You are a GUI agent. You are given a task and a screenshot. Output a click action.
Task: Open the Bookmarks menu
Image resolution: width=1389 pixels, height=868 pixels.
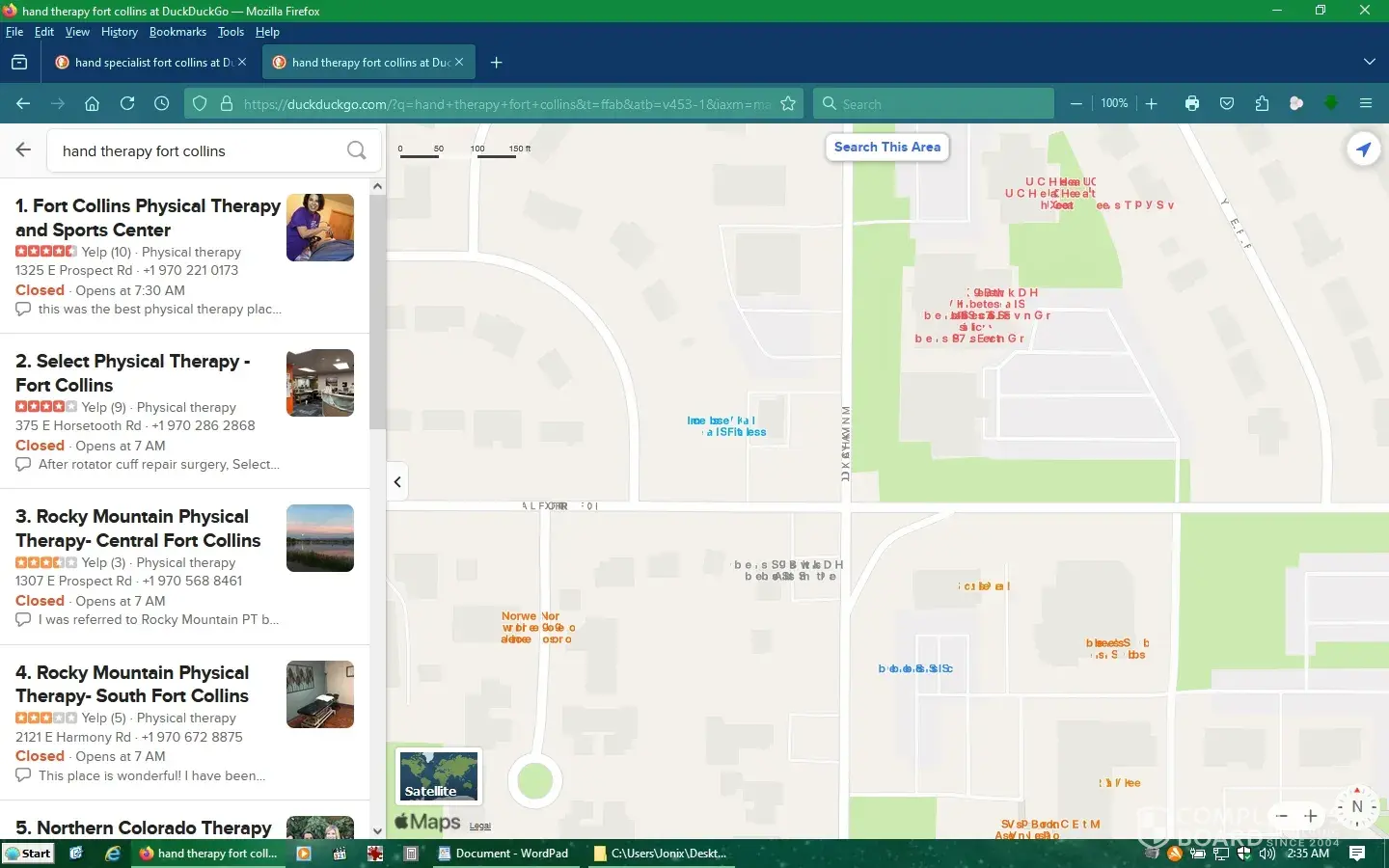pos(177,32)
